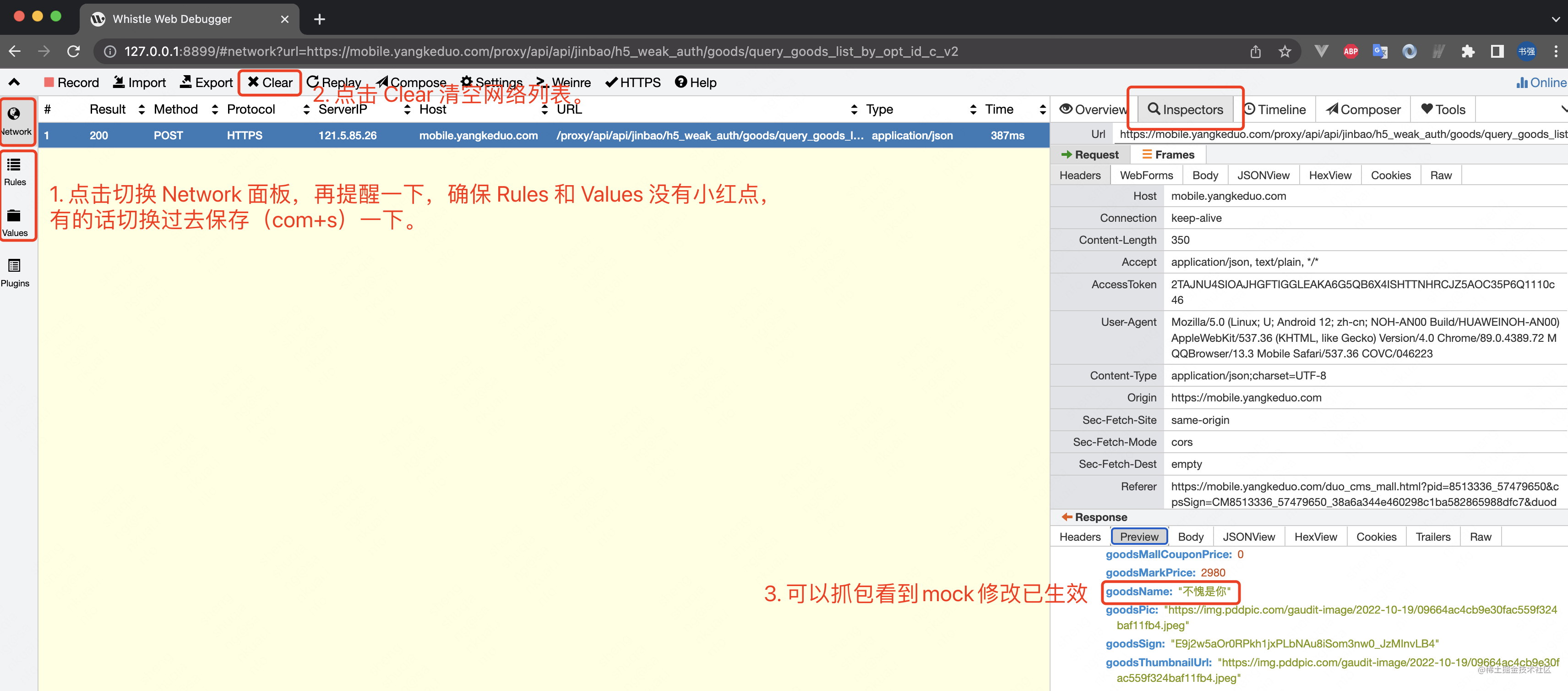Open a new browser tab
Viewport: 1568px width, 691px height.
point(320,19)
